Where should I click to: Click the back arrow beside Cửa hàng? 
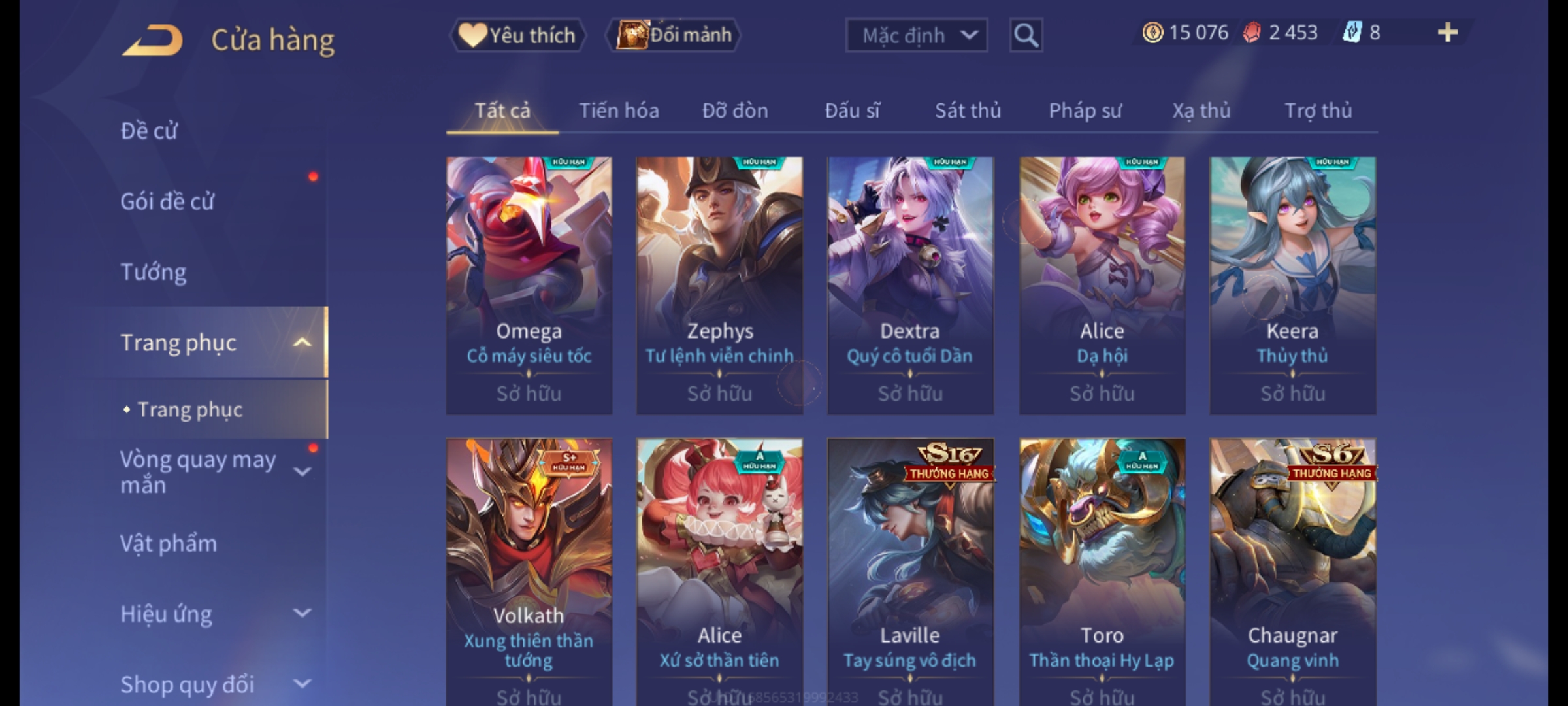point(152,41)
